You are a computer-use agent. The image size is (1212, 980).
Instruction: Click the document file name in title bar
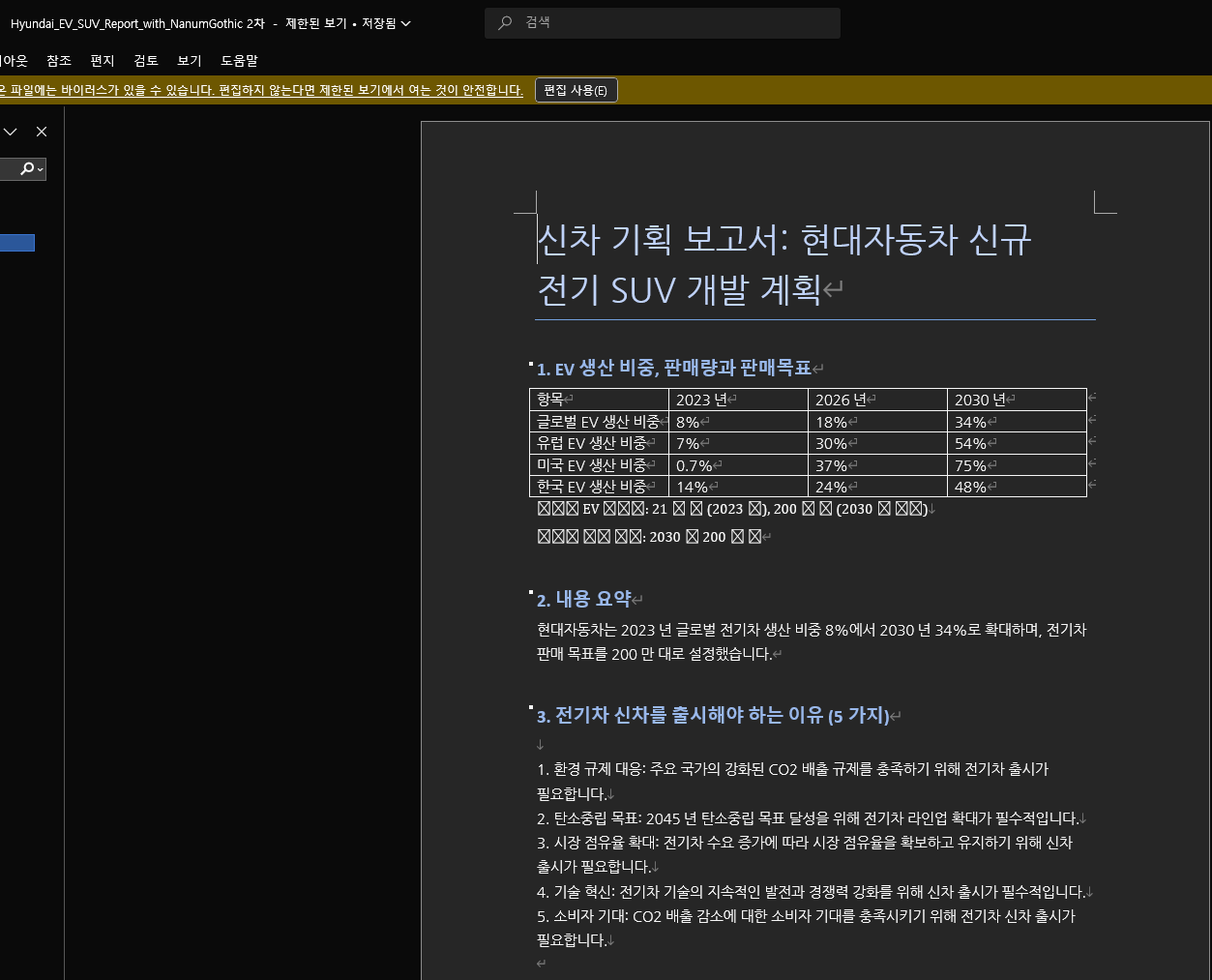coord(137,23)
